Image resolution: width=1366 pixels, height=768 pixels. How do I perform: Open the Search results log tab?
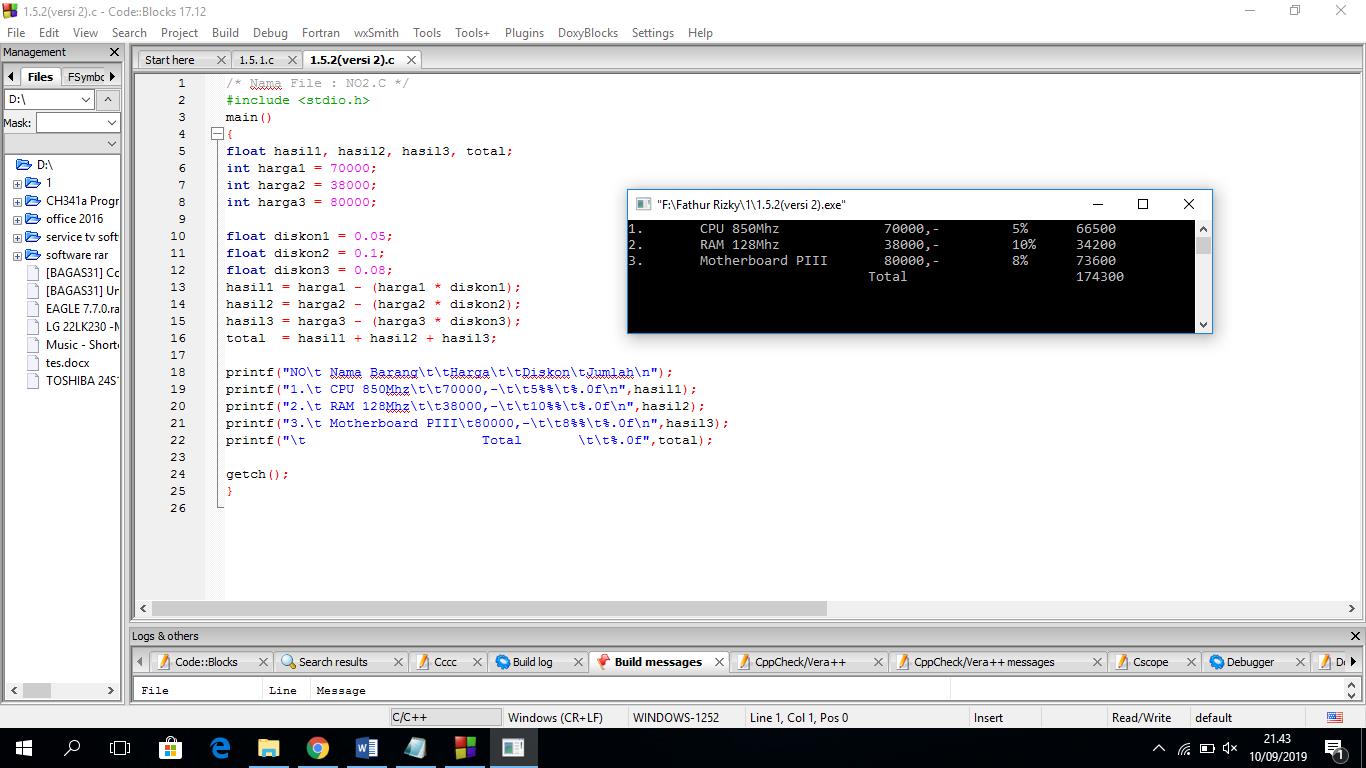pos(333,662)
